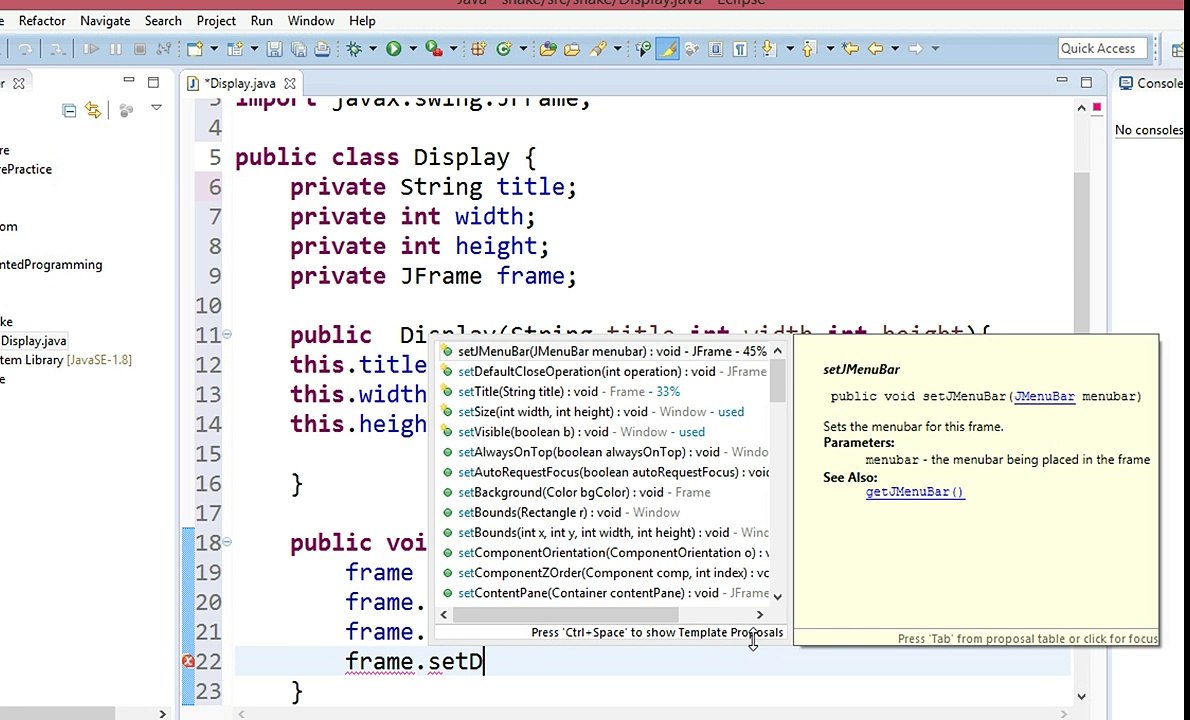Open the Window menu

coord(311,20)
